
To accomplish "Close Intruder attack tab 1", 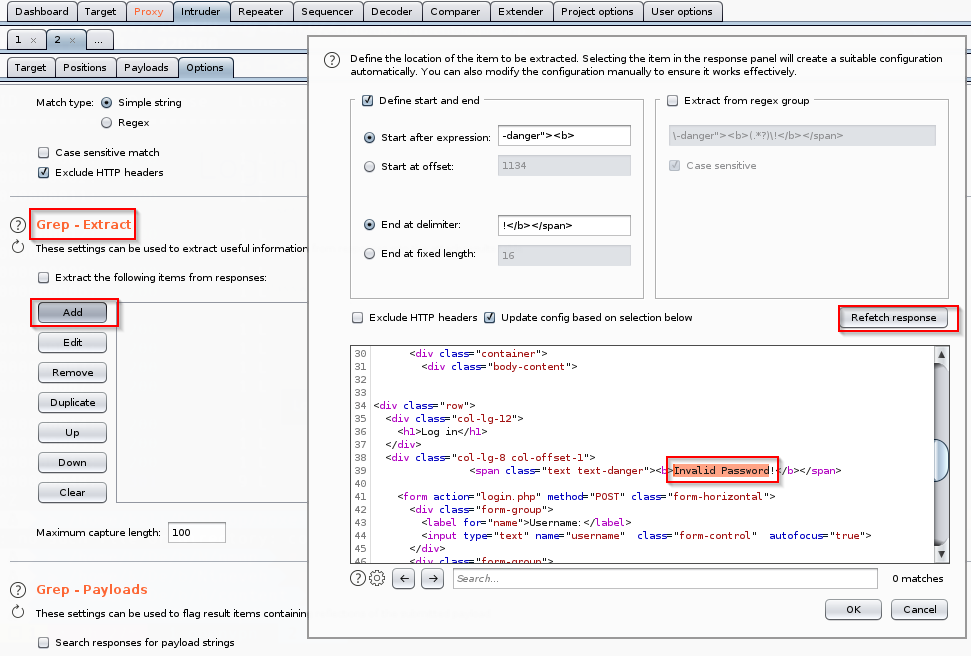I will [x=33, y=40].
